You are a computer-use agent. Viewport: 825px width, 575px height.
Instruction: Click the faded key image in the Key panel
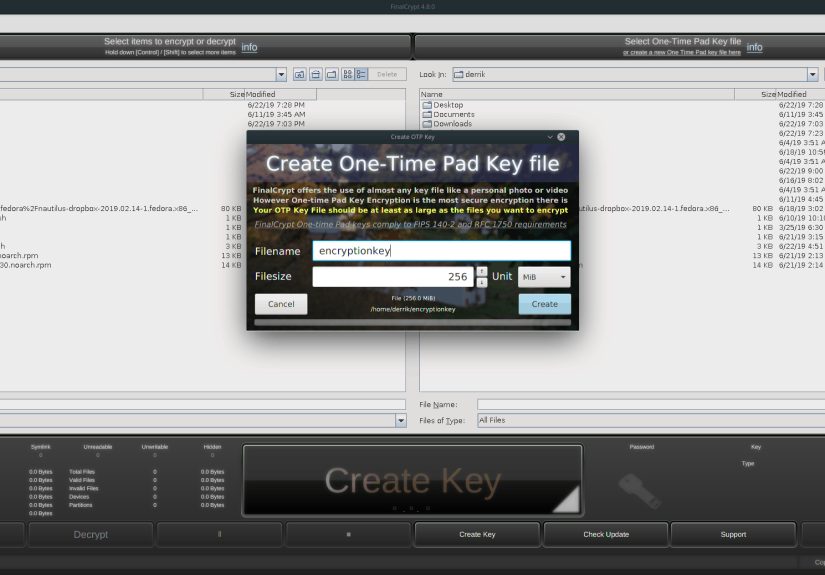click(639, 490)
